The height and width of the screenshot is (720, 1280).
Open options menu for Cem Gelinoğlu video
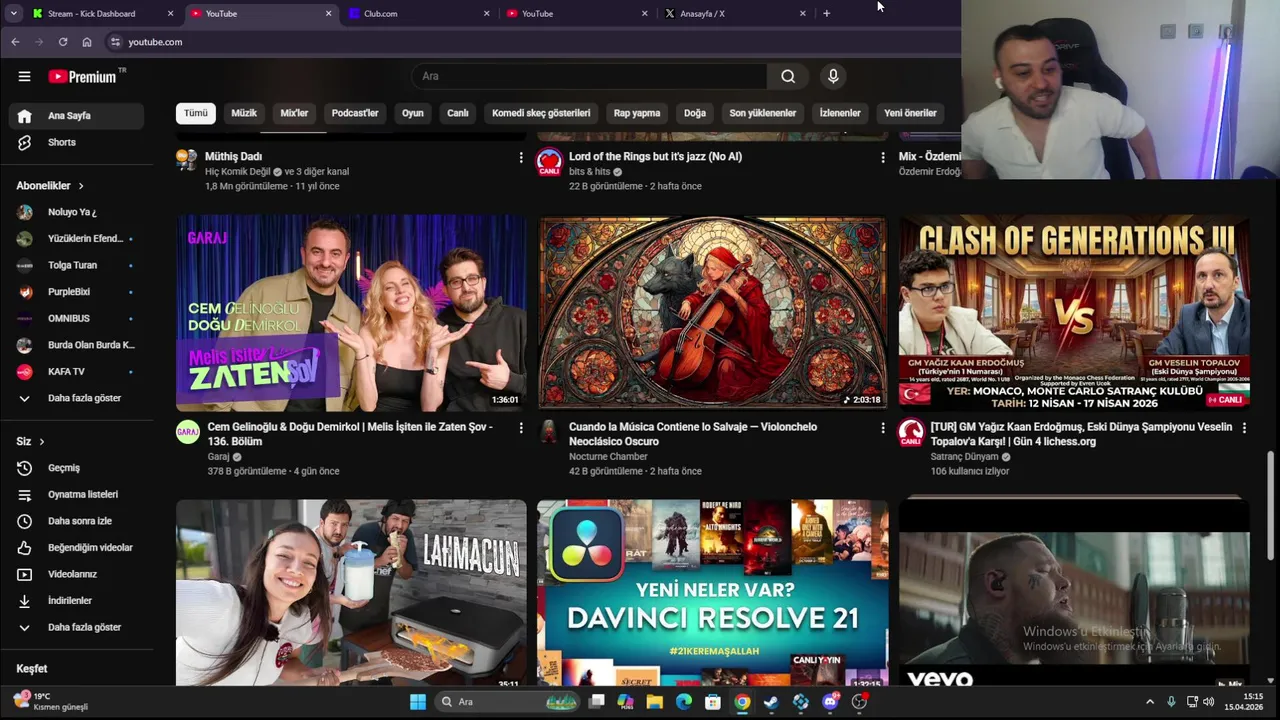[x=520, y=428]
